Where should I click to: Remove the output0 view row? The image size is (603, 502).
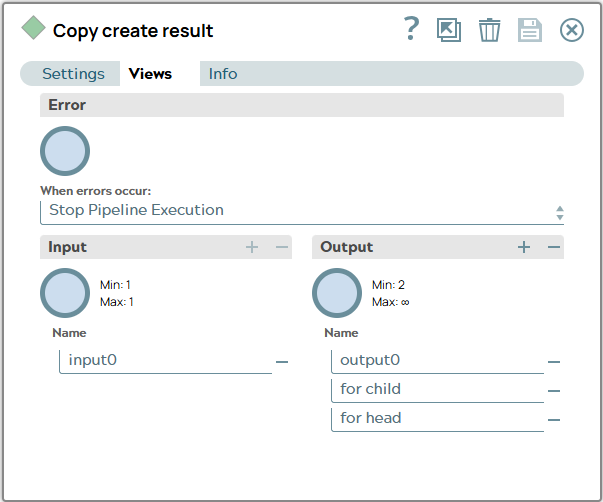pos(554,362)
